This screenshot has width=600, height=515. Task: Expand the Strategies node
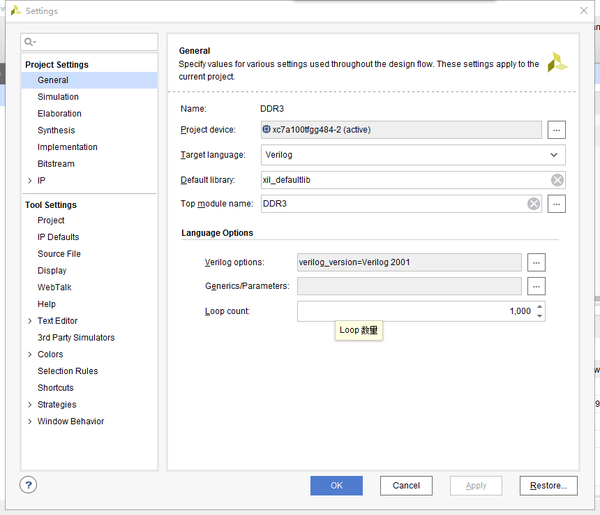pos(30,404)
